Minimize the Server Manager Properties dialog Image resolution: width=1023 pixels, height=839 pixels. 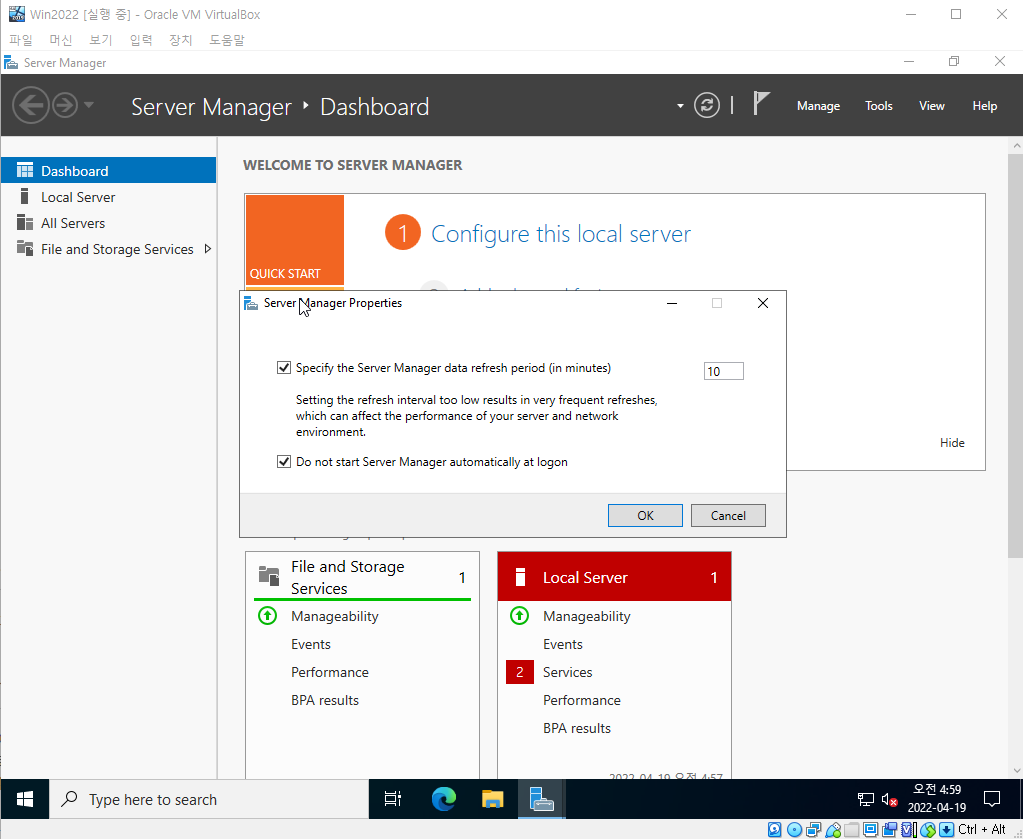pyautogui.click(x=672, y=303)
